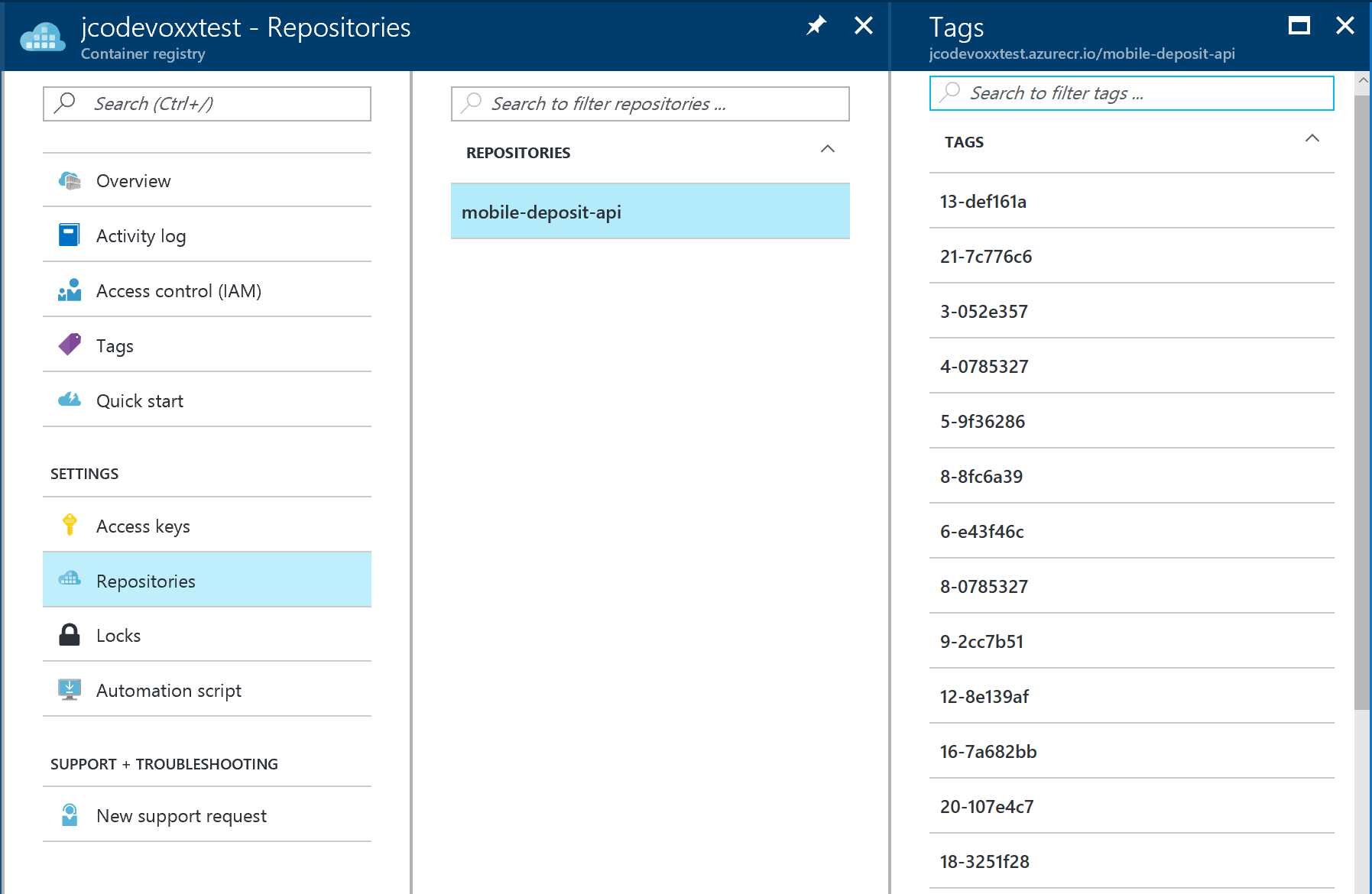Focus the Search (Ctrl+/) field
Screen dimensions: 1372x894
click(207, 104)
